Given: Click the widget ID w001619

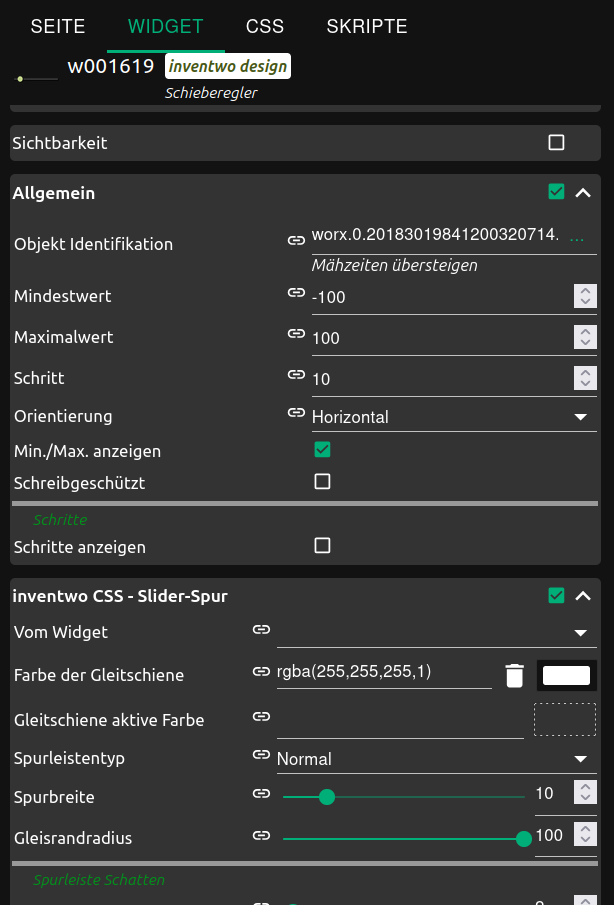Looking at the screenshot, I should point(111,66).
